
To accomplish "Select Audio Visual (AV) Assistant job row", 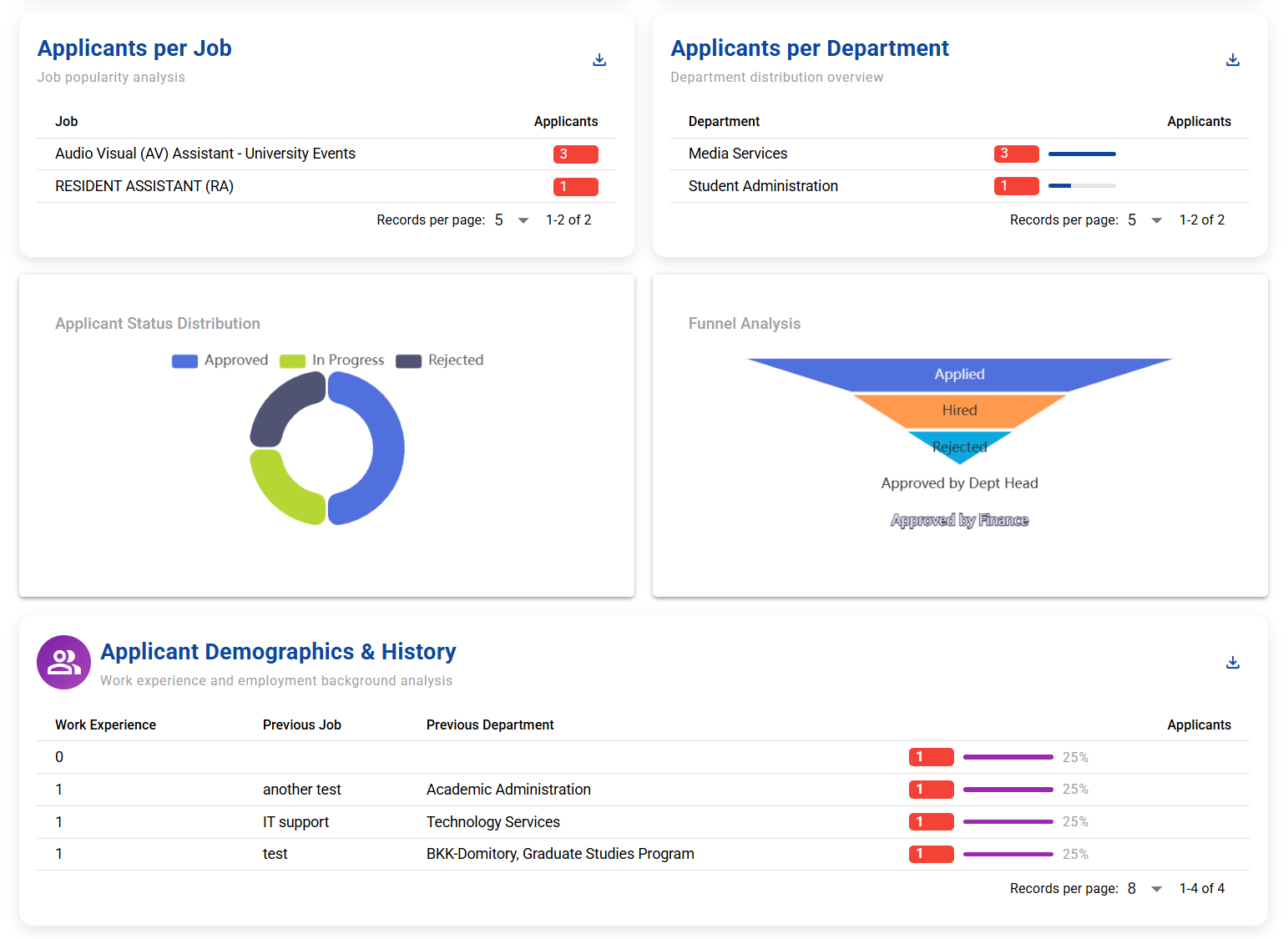I will tap(205, 154).
